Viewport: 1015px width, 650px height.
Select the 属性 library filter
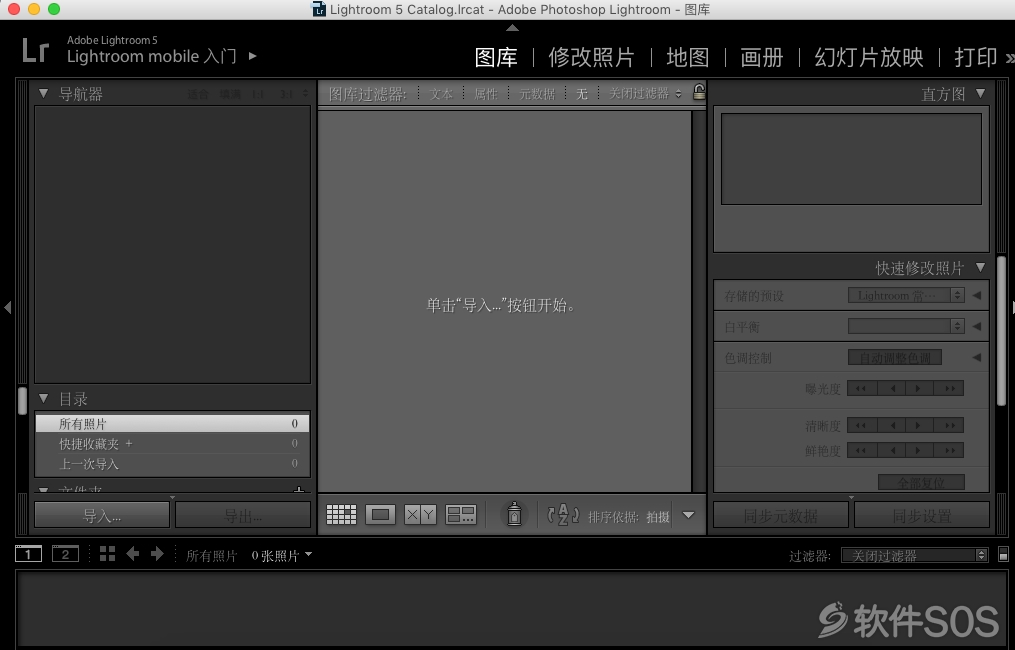pos(485,94)
